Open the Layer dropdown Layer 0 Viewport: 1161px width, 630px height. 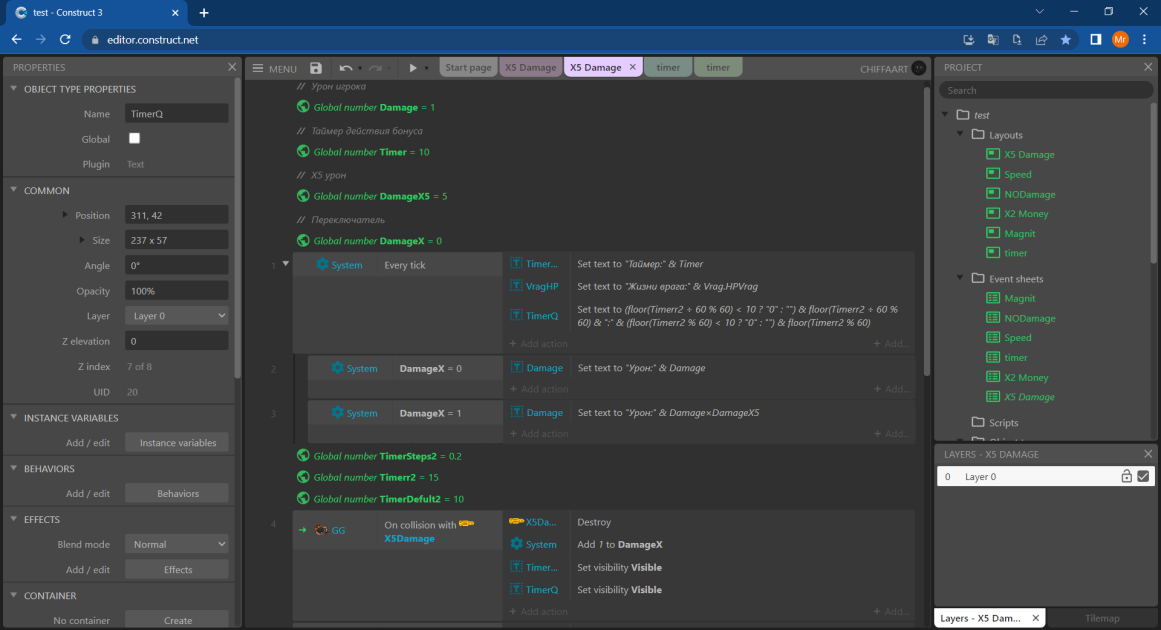176,315
